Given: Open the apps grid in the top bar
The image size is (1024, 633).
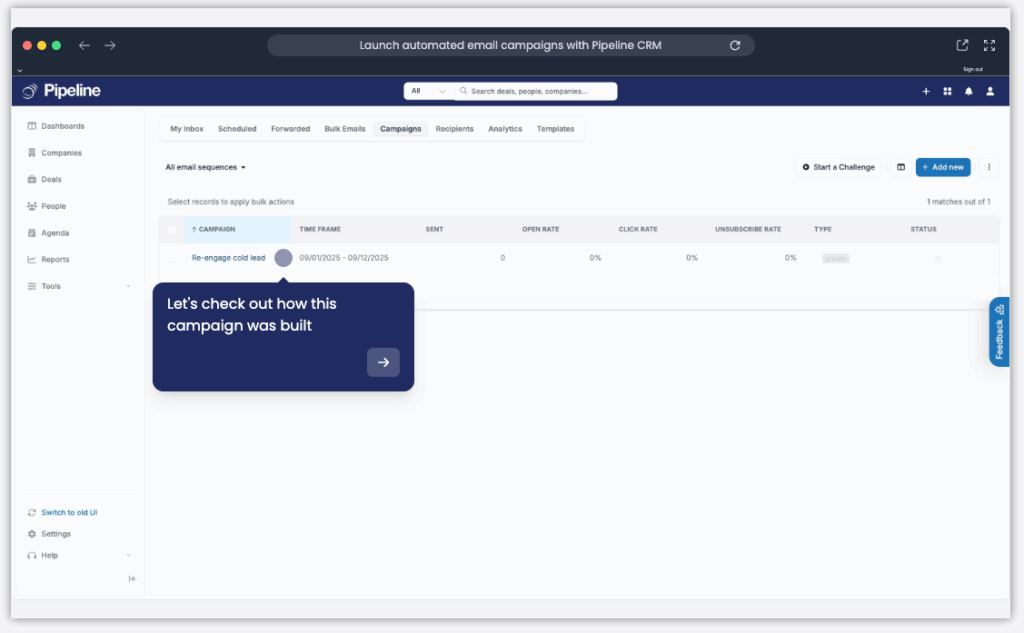Looking at the screenshot, I should pyautogui.click(x=947, y=91).
